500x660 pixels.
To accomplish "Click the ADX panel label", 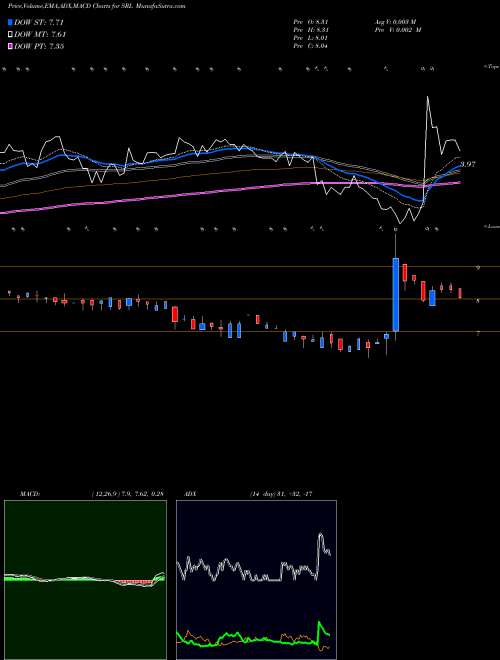I will click(191, 493).
